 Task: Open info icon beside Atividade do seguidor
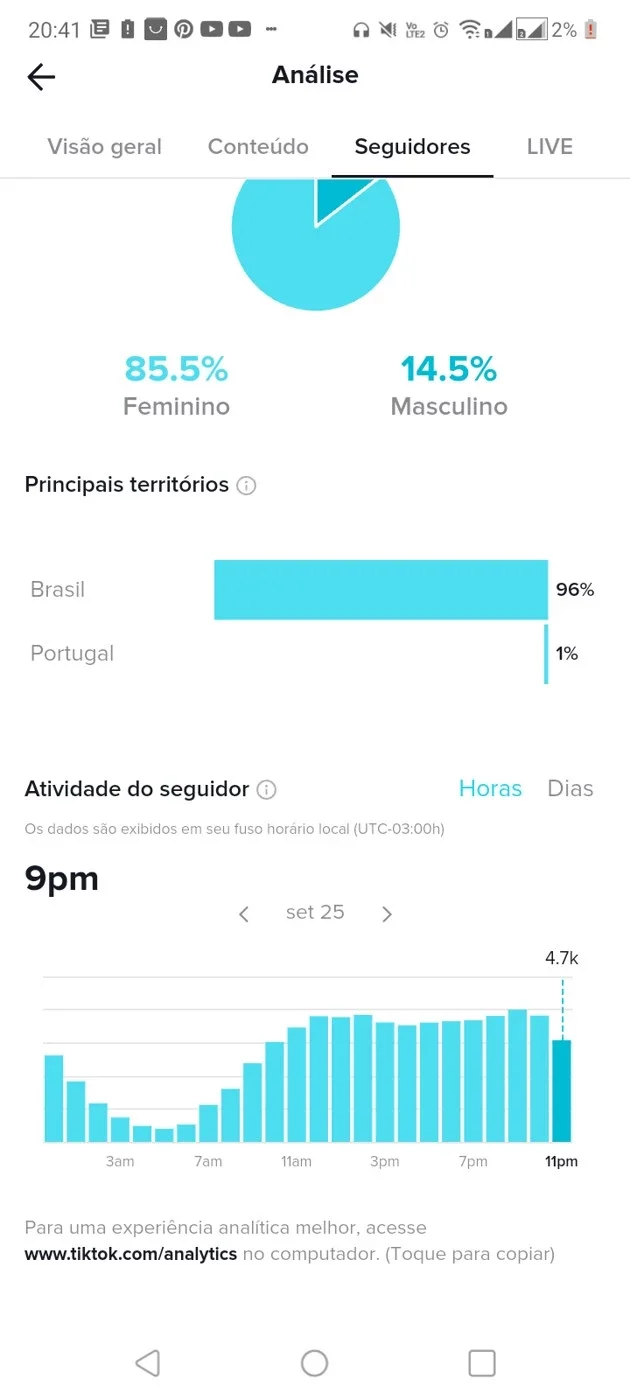click(266, 790)
